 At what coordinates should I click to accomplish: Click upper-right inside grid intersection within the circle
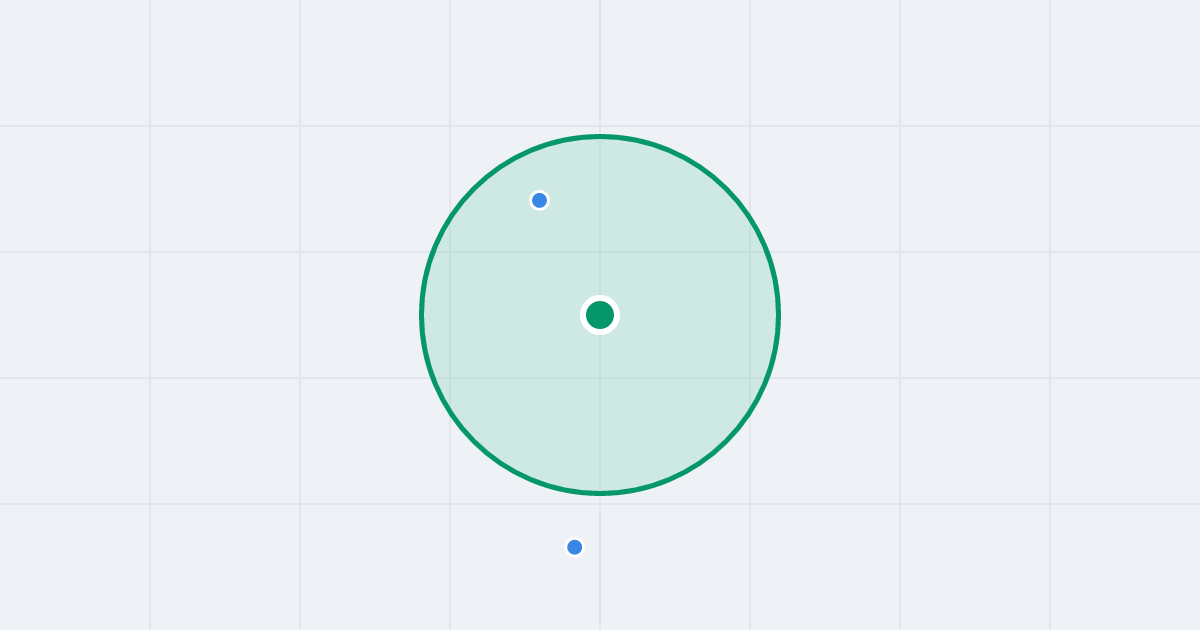point(750,252)
